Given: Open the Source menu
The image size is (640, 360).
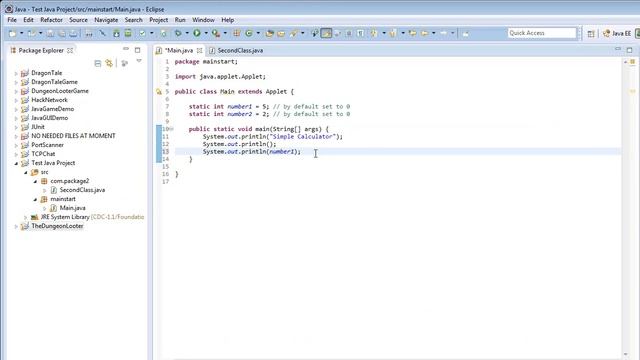Looking at the screenshot, I should click(78, 20).
